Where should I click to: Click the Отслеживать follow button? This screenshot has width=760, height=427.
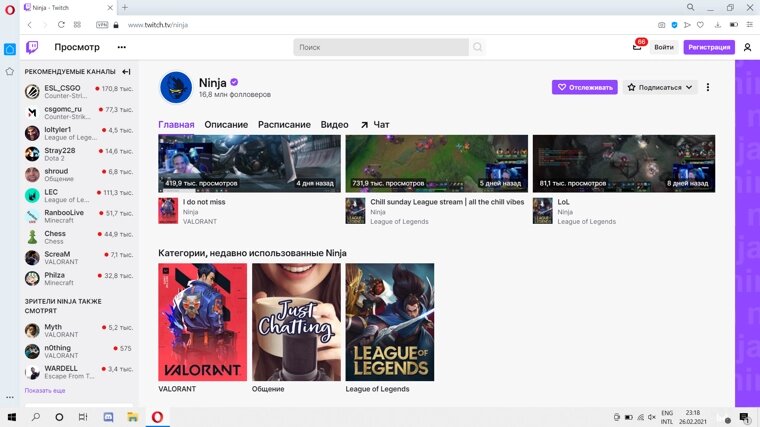point(585,87)
